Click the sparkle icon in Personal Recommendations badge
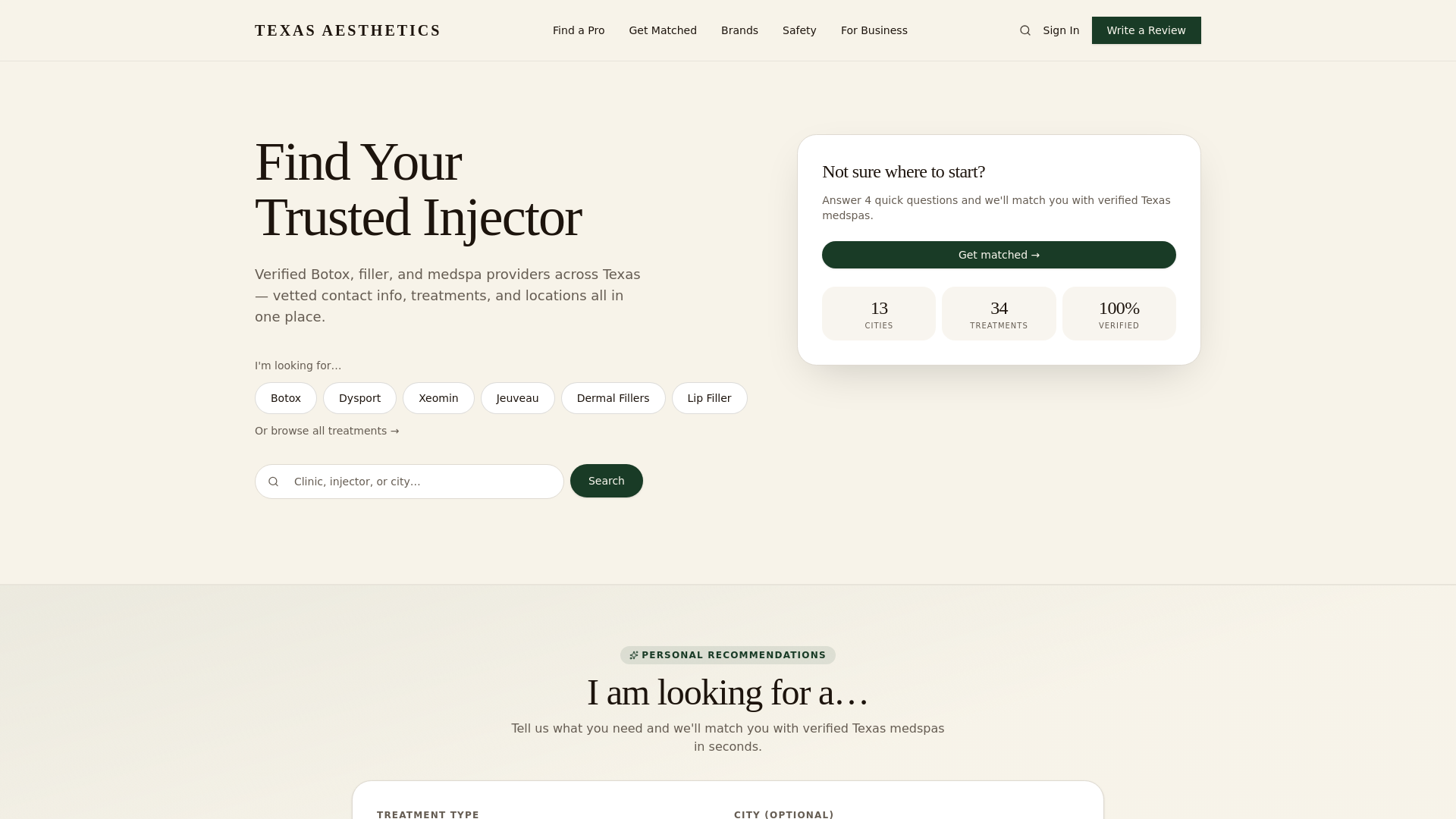Viewport: 1456px width, 819px height. coord(634,655)
